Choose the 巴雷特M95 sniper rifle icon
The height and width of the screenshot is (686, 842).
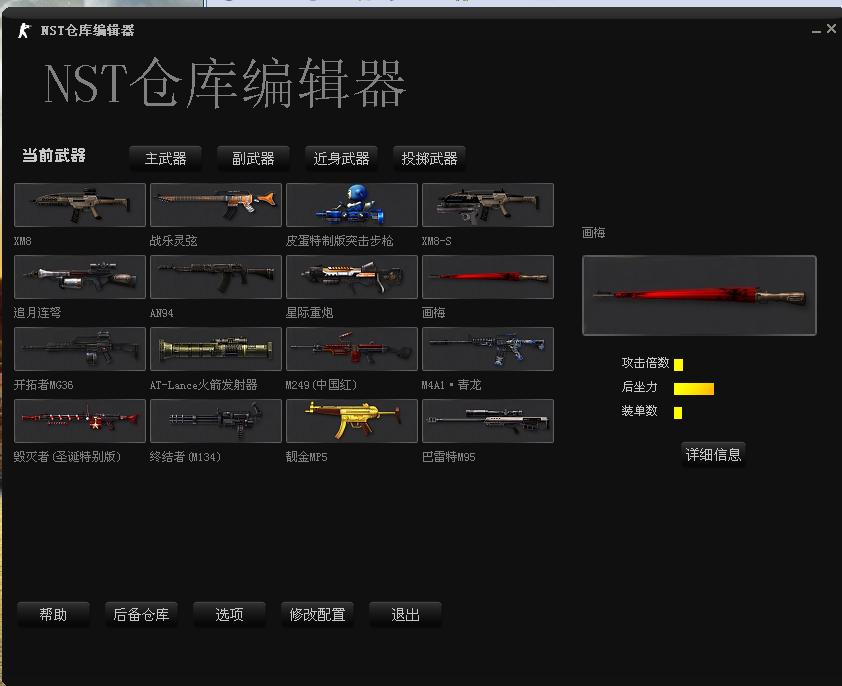tap(488, 421)
